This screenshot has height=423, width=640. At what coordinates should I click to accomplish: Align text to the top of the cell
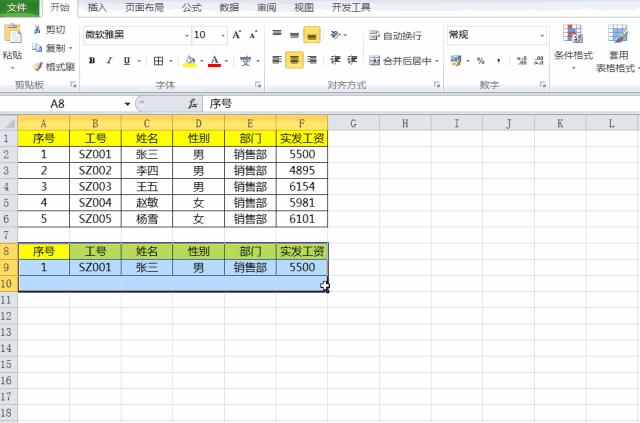pyautogui.click(x=277, y=34)
